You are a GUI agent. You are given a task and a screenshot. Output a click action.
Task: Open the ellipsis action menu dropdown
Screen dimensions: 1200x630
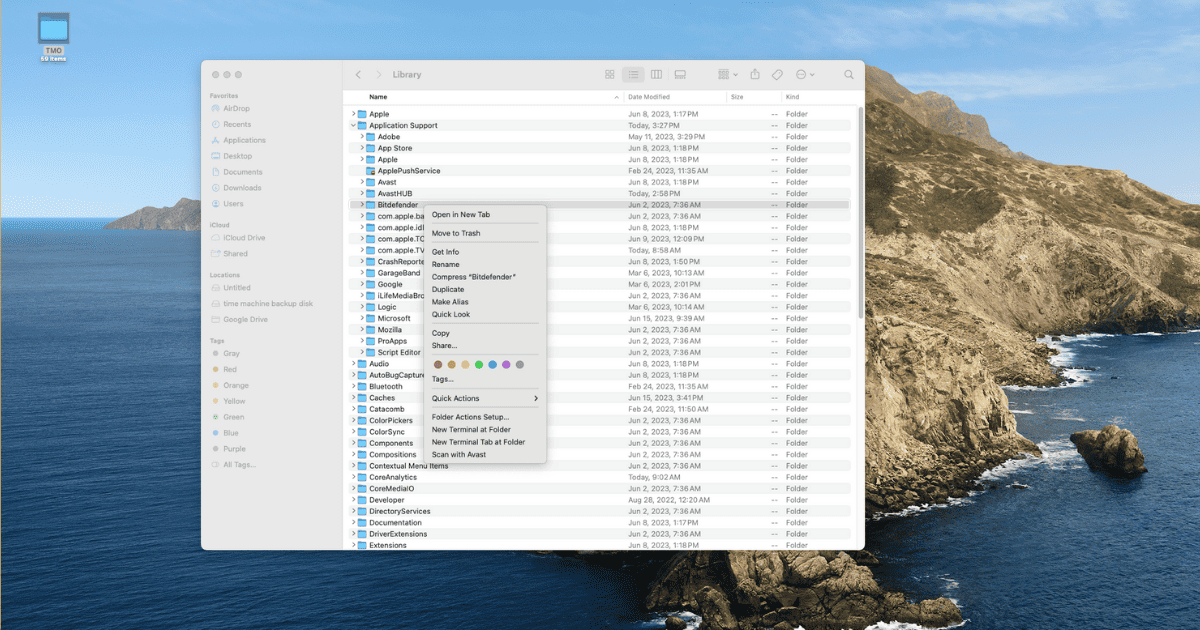805,75
